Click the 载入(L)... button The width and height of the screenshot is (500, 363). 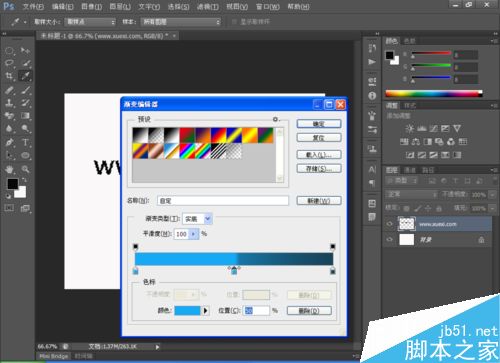(319, 155)
